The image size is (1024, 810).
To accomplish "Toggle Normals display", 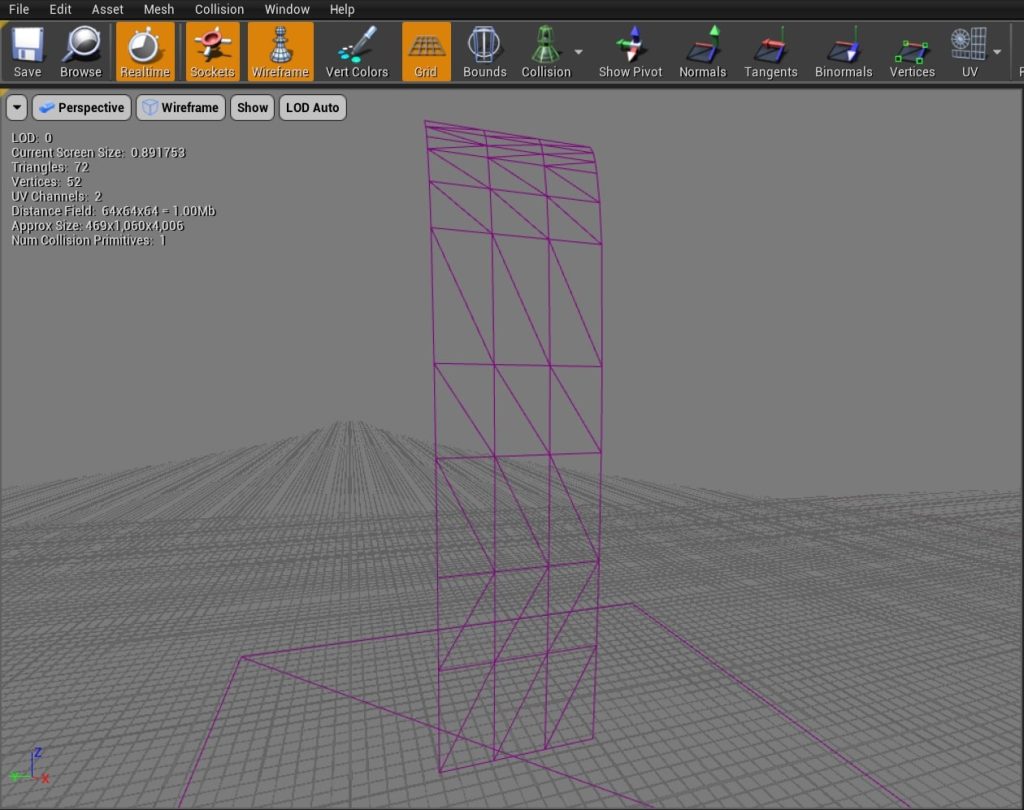I will (x=703, y=52).
